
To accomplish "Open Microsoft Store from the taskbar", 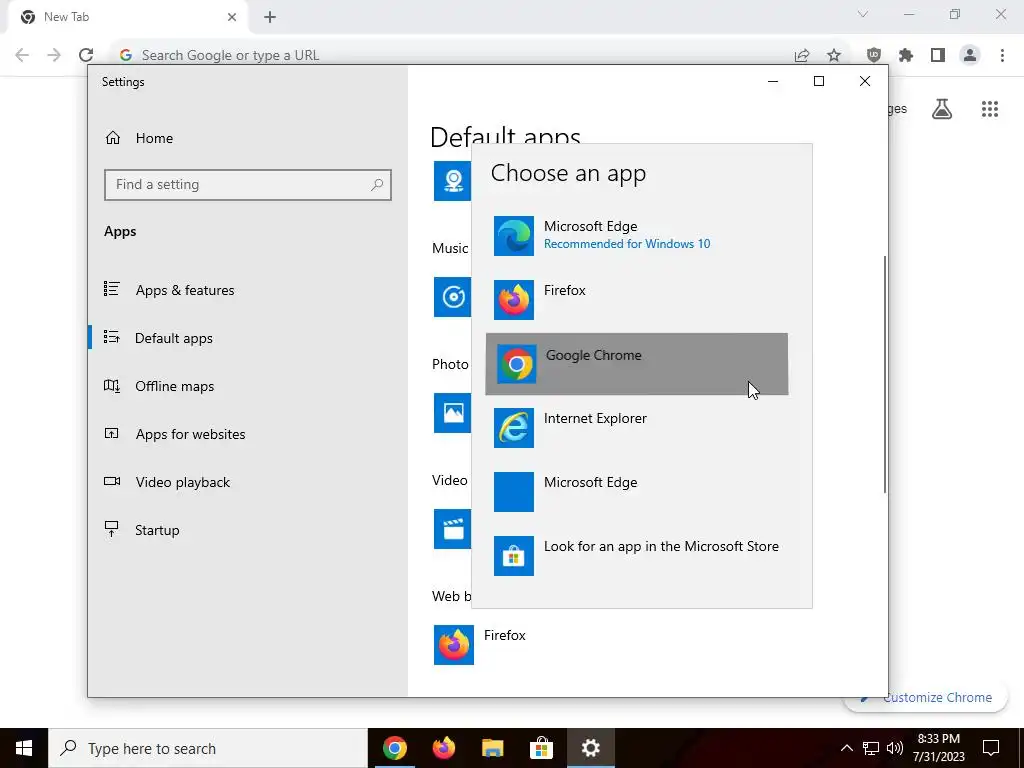I will tap(541, 748).
